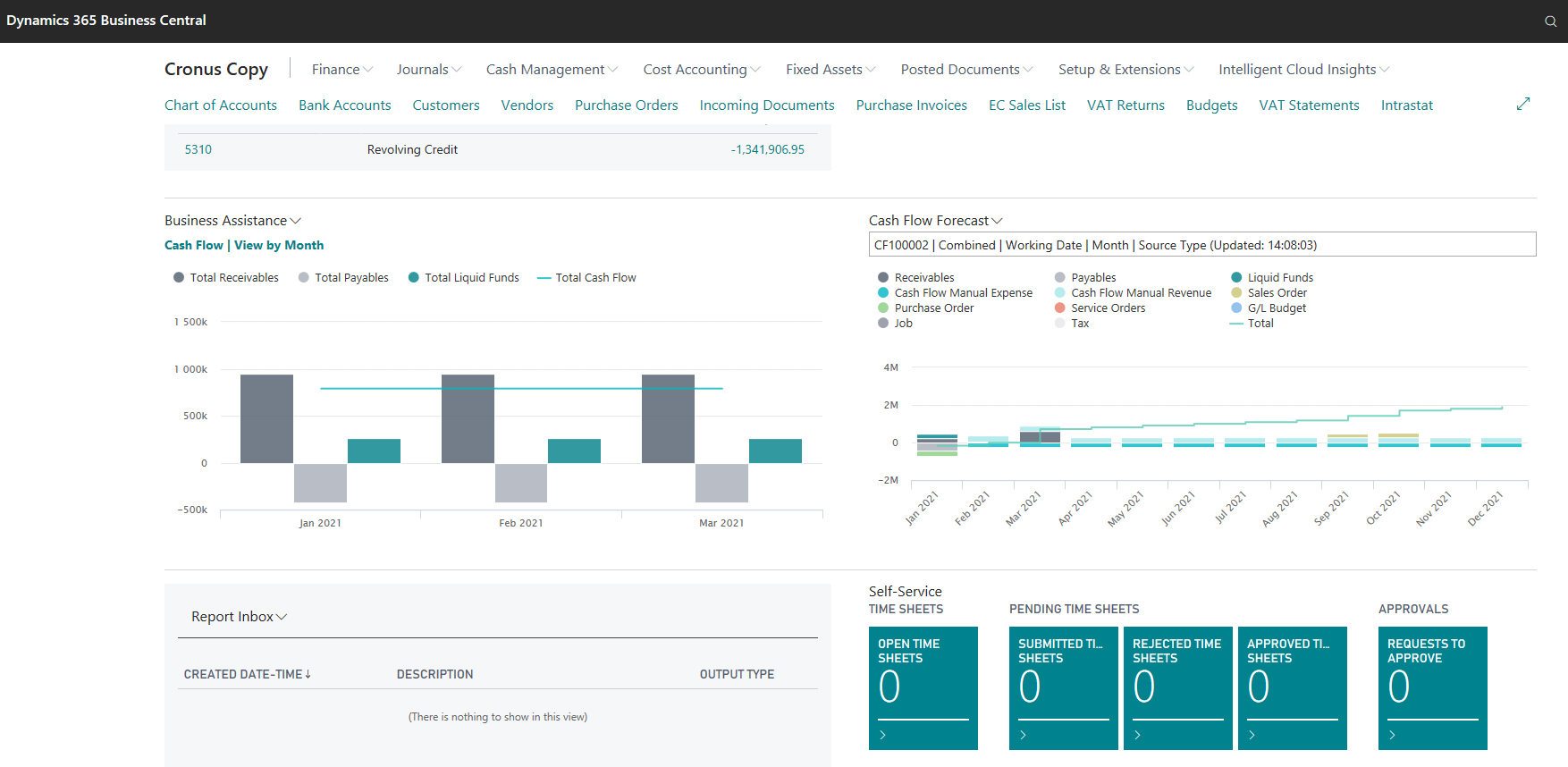
Task: Open Intrastat
Action: pos(1407,105)
